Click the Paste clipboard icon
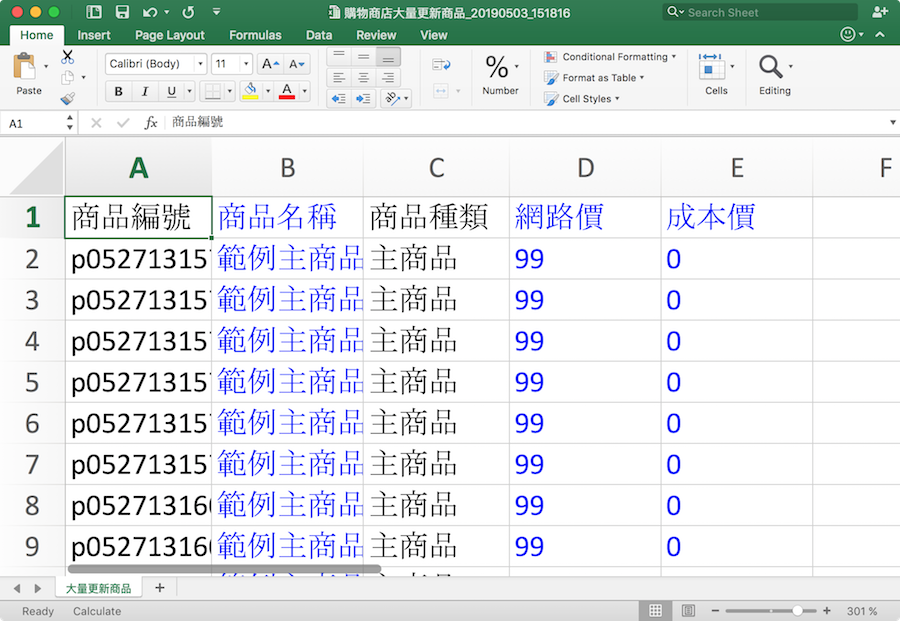900x621 pixels. coord(24,67)
